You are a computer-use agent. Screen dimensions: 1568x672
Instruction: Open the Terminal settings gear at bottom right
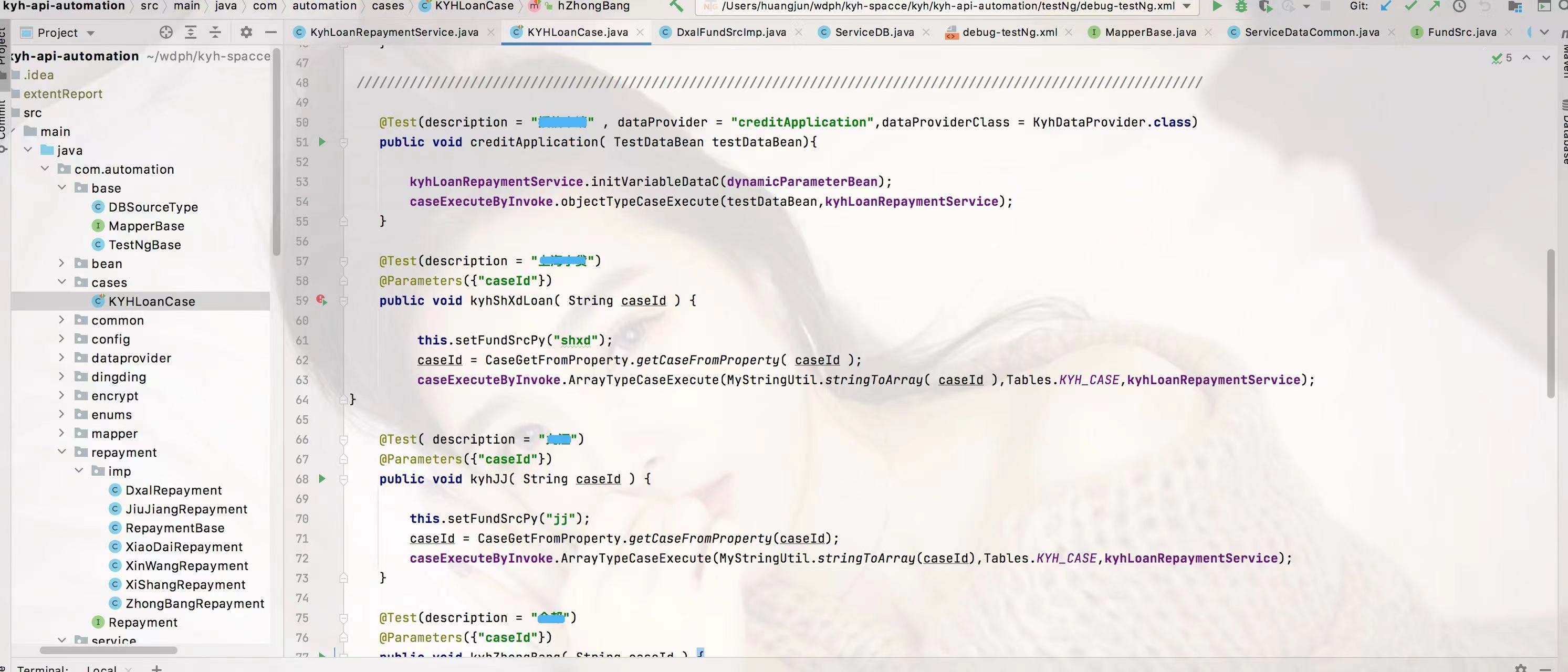point(1521,668)
